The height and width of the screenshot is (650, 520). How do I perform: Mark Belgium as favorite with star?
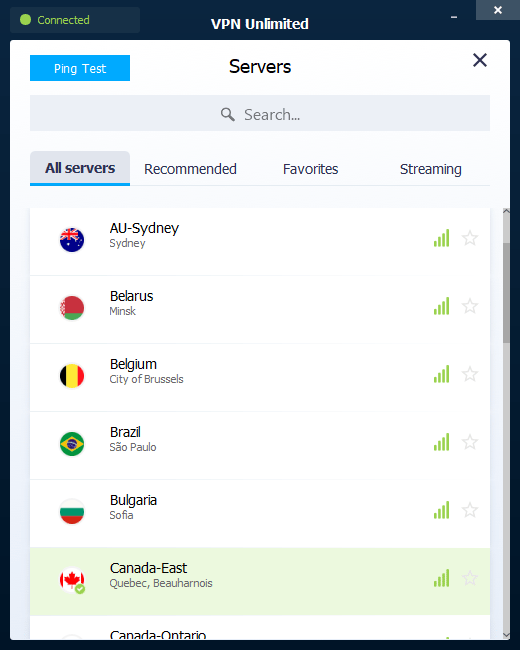pos(470,374)
